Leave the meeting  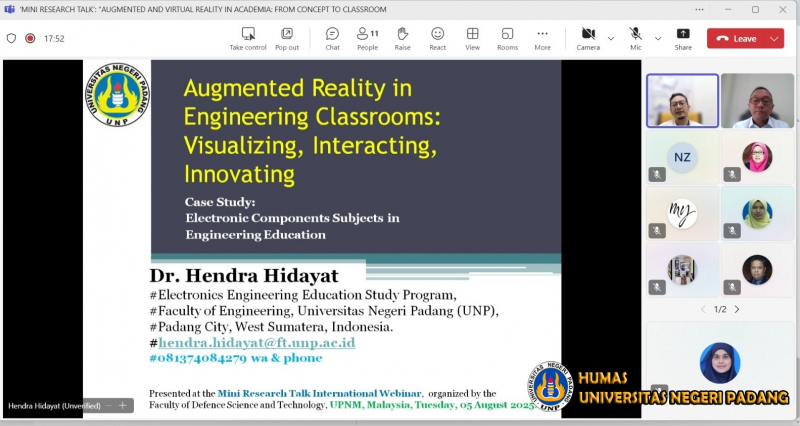737,39
